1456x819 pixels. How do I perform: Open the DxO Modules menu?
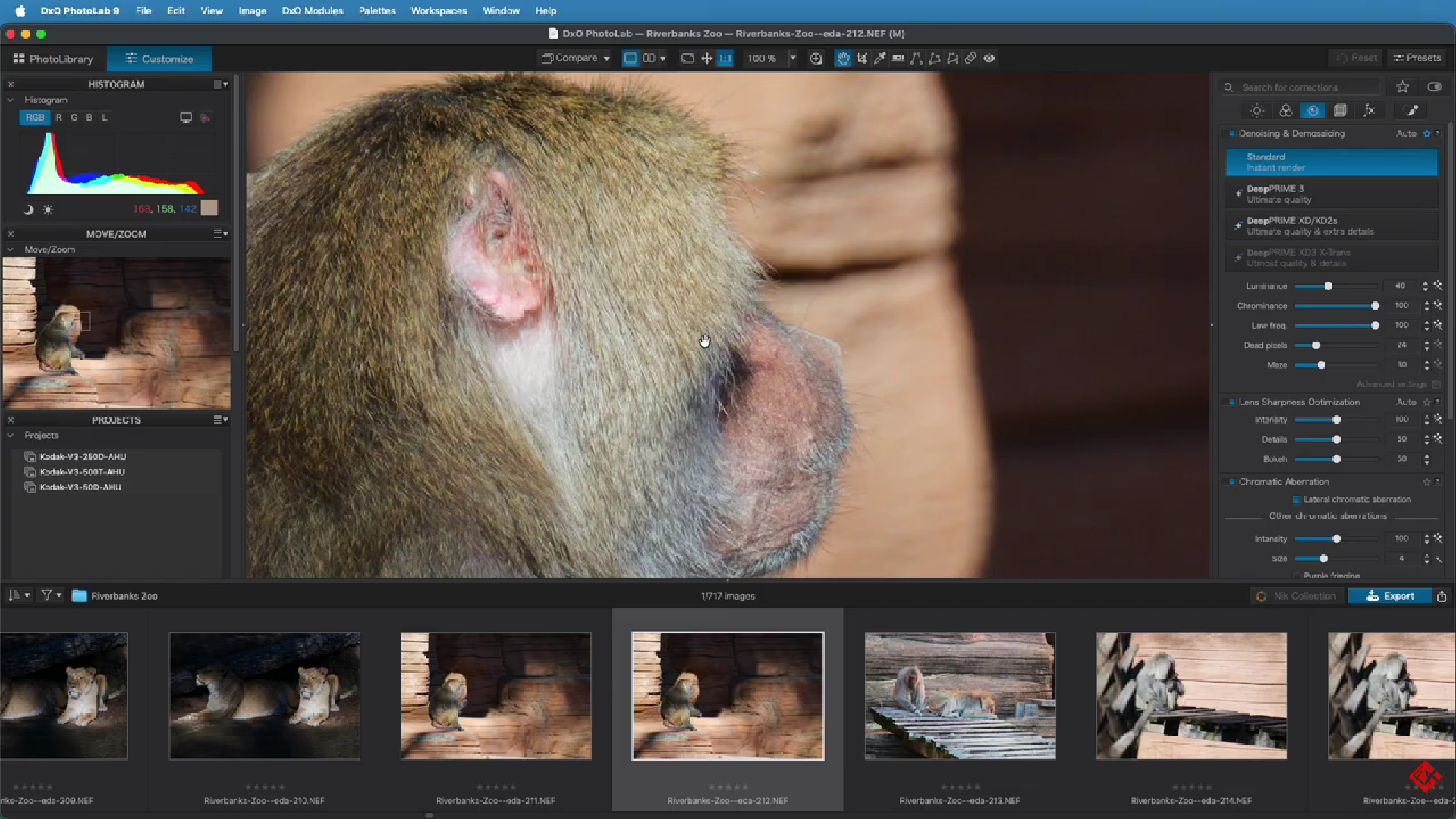click(x=312, y=11)
